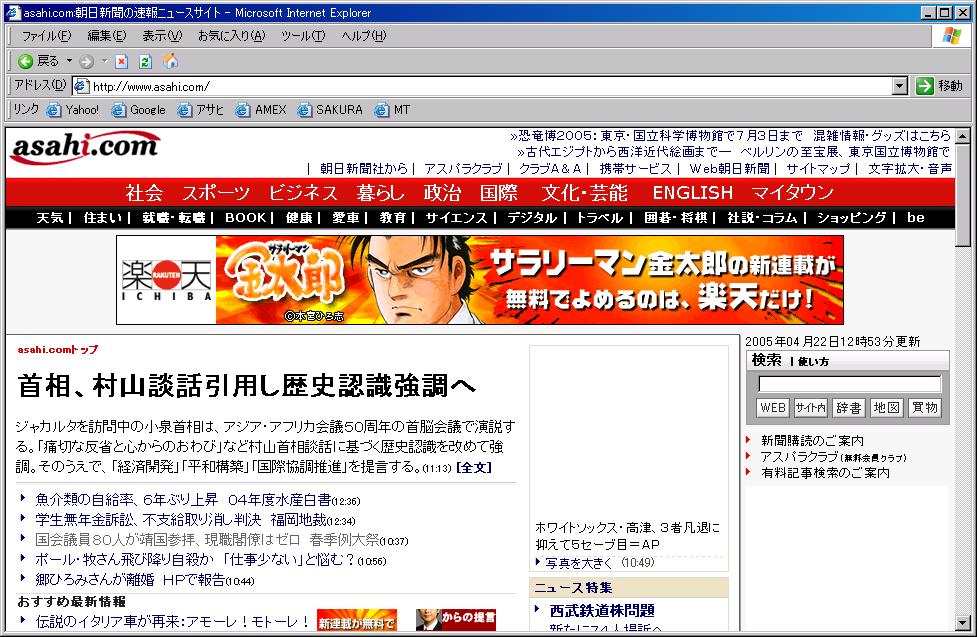The height and width of the screenshot is (637, 977).
Task: Open the Forward button history dropdown arrow
Action: coord(104,61)
